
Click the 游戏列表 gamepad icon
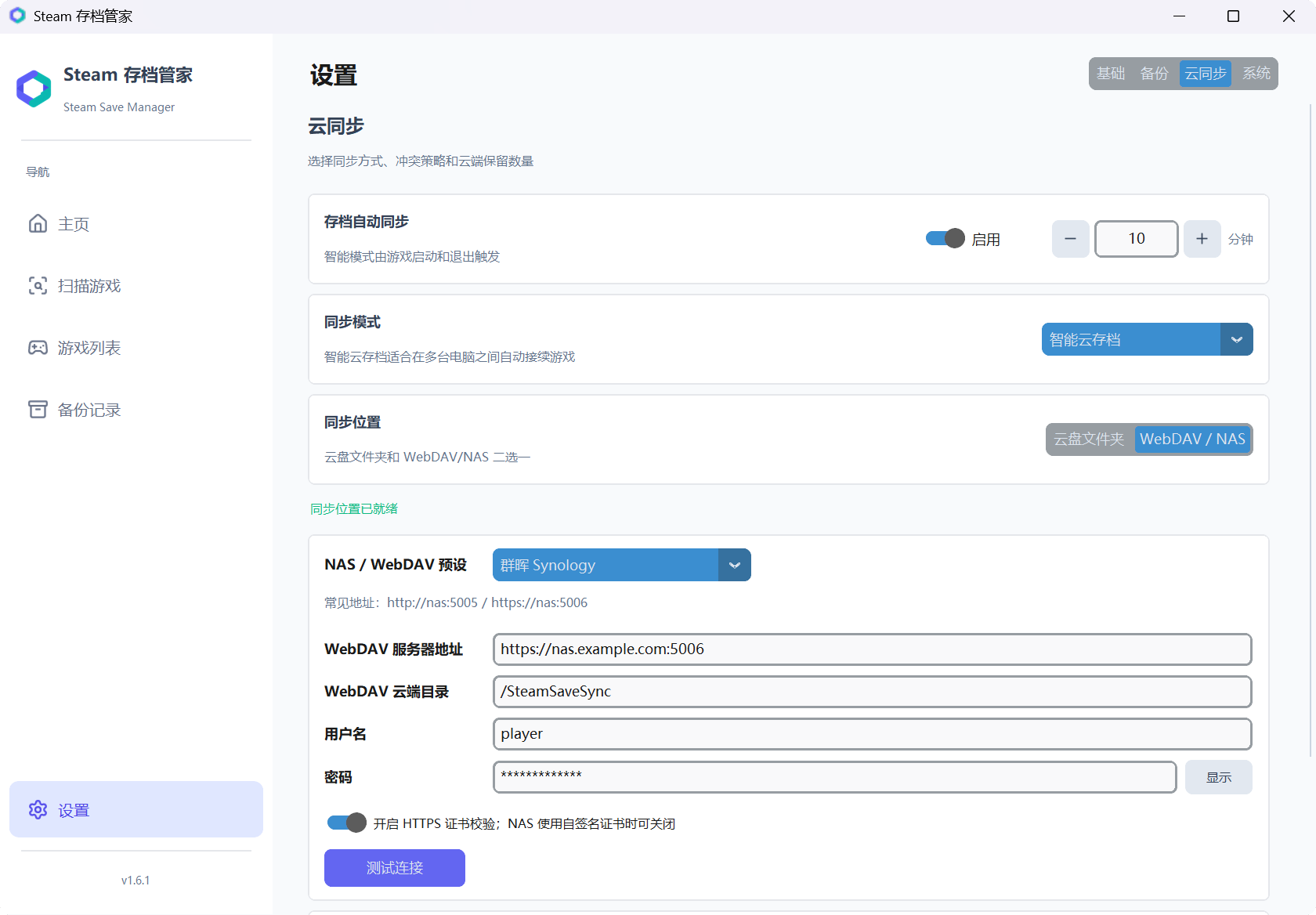pos(38,347)
